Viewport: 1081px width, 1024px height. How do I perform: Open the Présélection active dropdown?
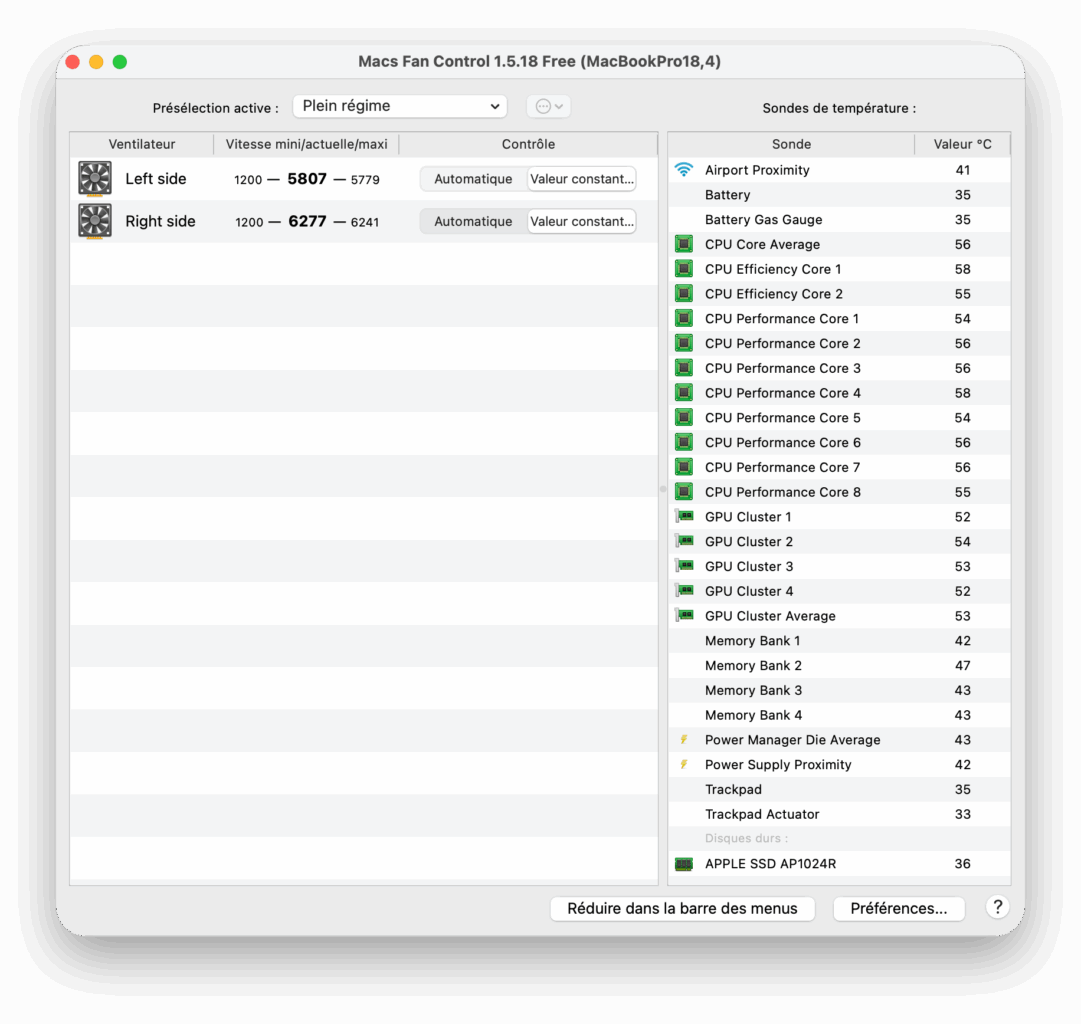coord(400,106)
